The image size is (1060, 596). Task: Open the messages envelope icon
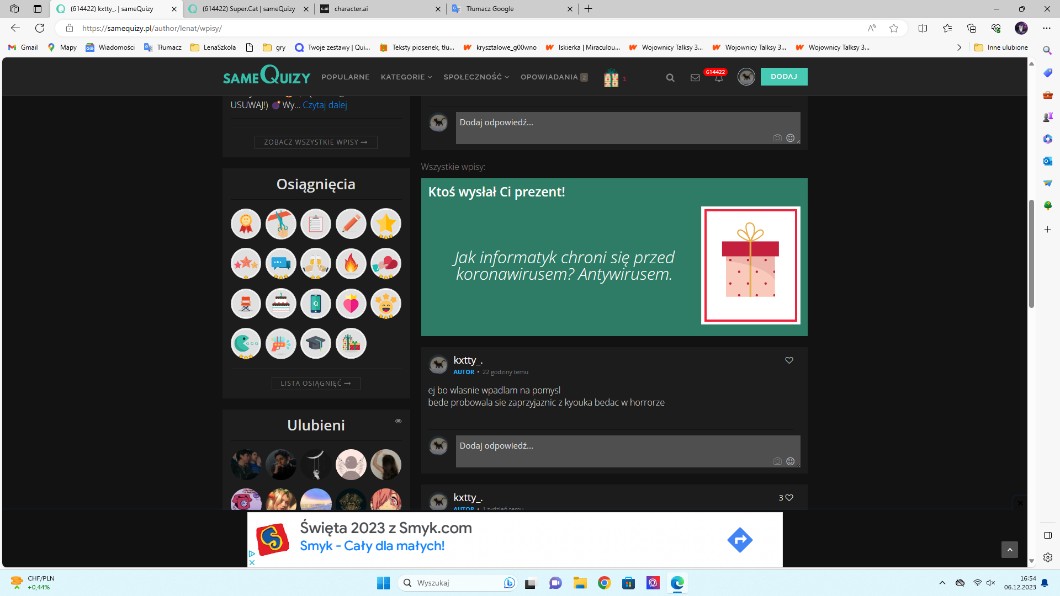pos(695,77)
